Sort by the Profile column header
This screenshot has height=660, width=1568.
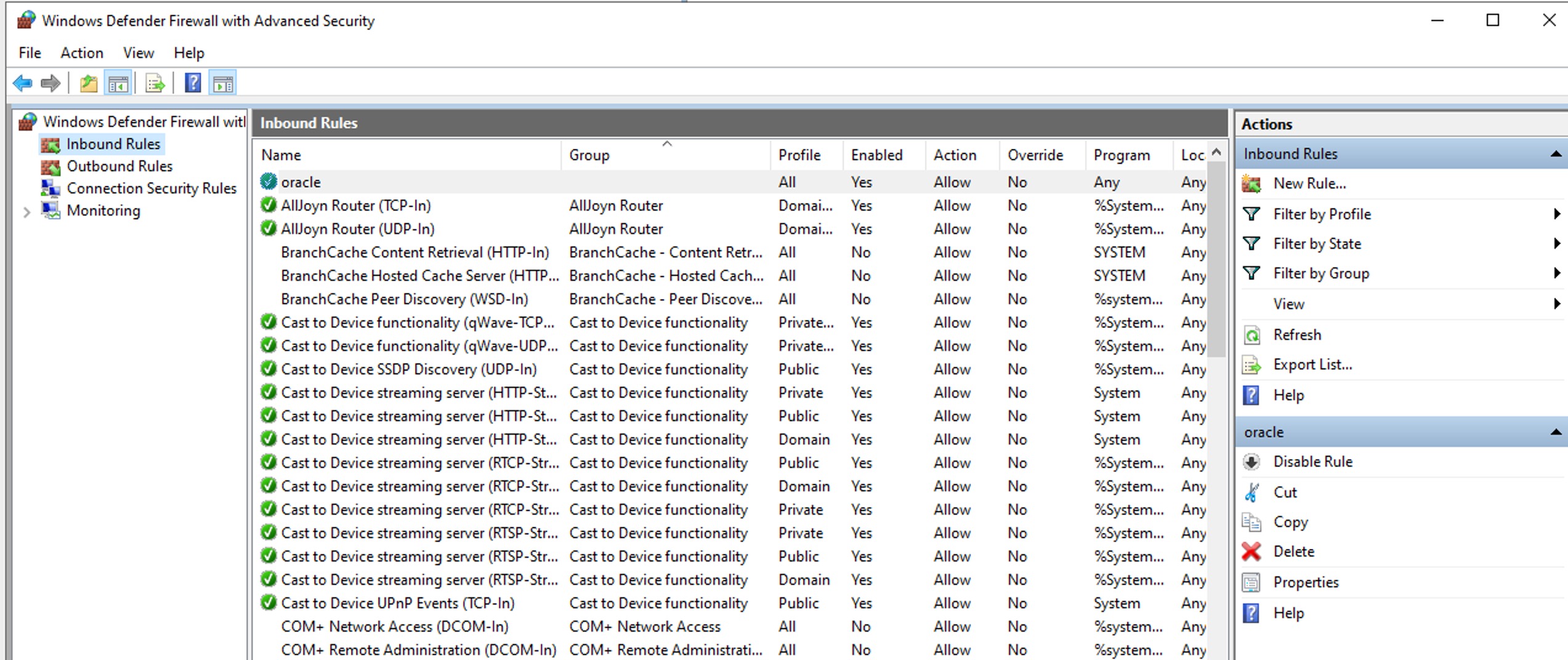807,155
